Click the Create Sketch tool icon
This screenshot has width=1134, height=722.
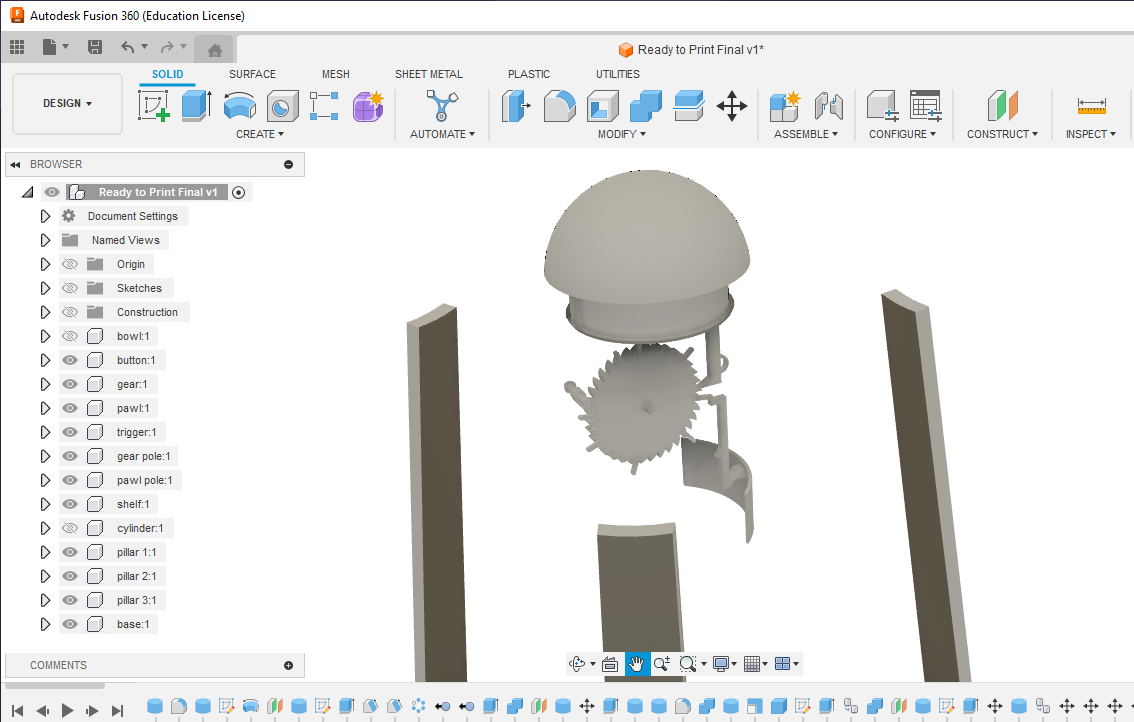click(154, 105)
